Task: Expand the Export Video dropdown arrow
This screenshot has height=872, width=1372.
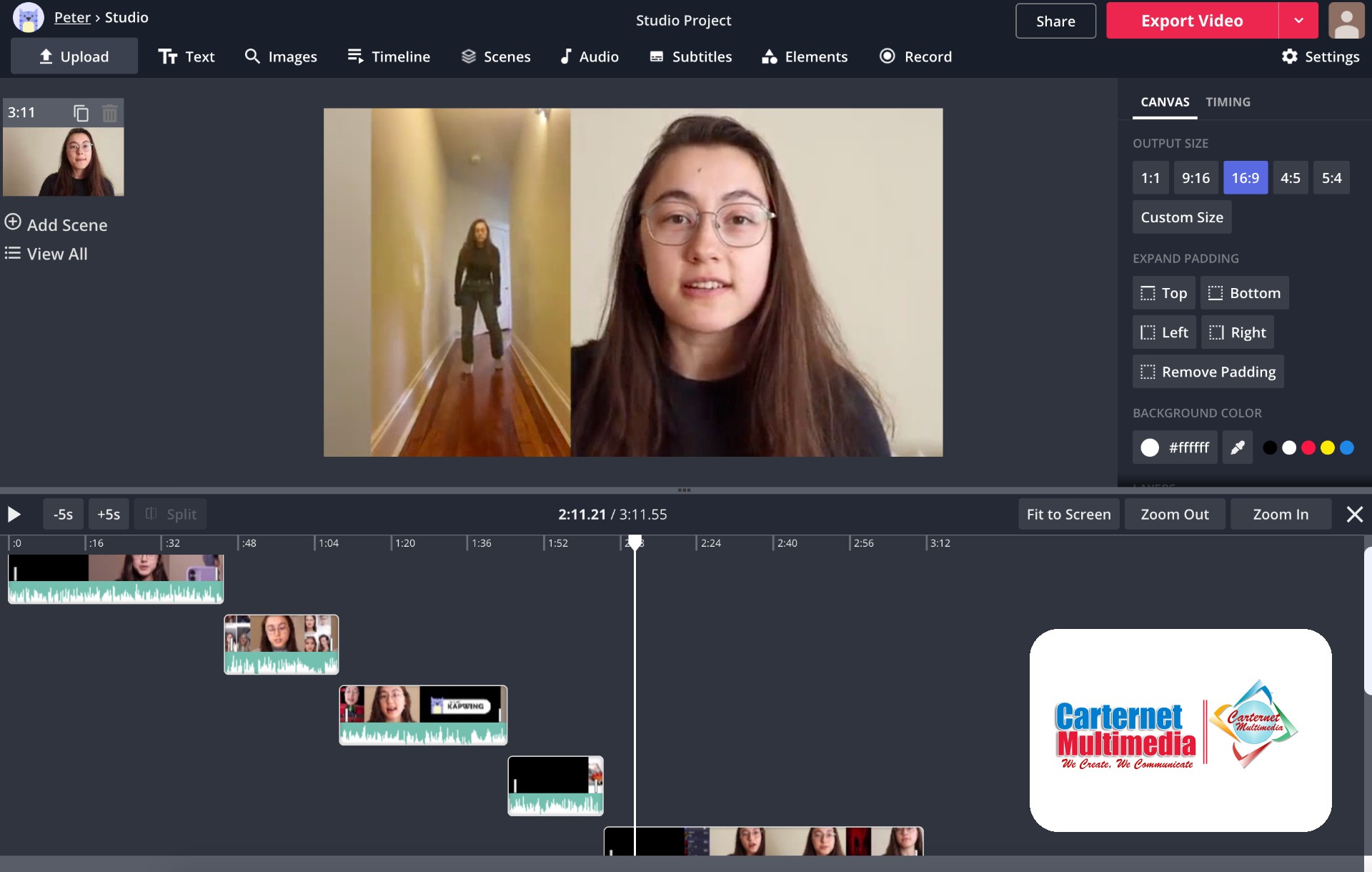Action: 1298,21
